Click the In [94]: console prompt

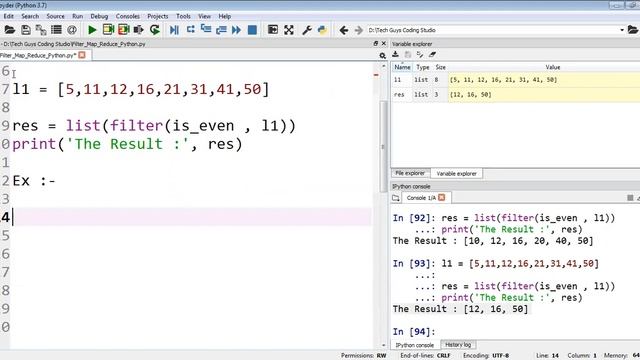point(414,332)
